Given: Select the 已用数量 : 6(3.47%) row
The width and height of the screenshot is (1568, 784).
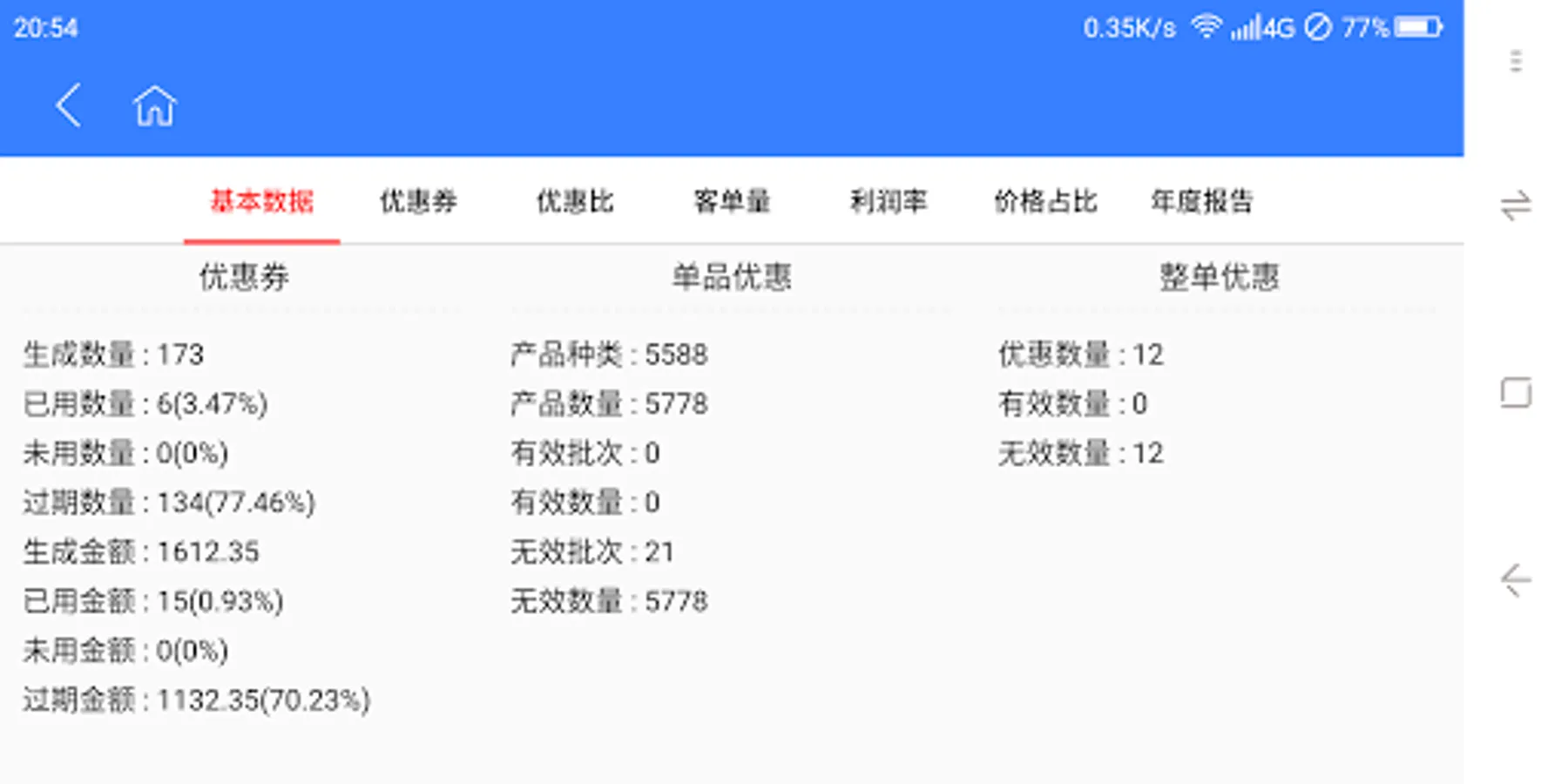Looking at the screenshot, I should tap(145, 404).
